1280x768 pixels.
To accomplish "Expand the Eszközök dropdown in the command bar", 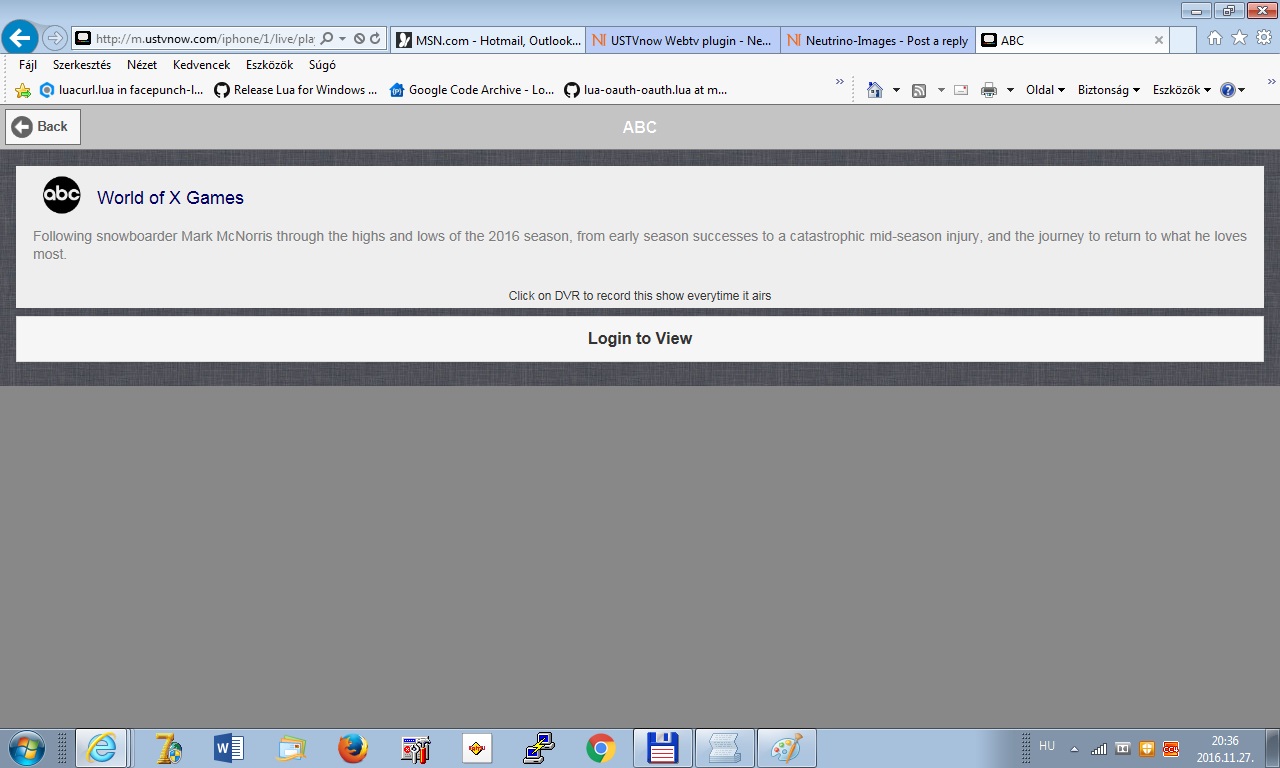I will click(x=1181, y=90).
